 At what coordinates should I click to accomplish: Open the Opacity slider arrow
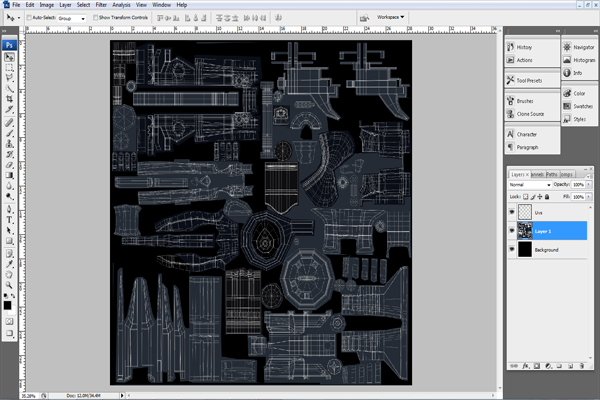(x=589, y=184)
